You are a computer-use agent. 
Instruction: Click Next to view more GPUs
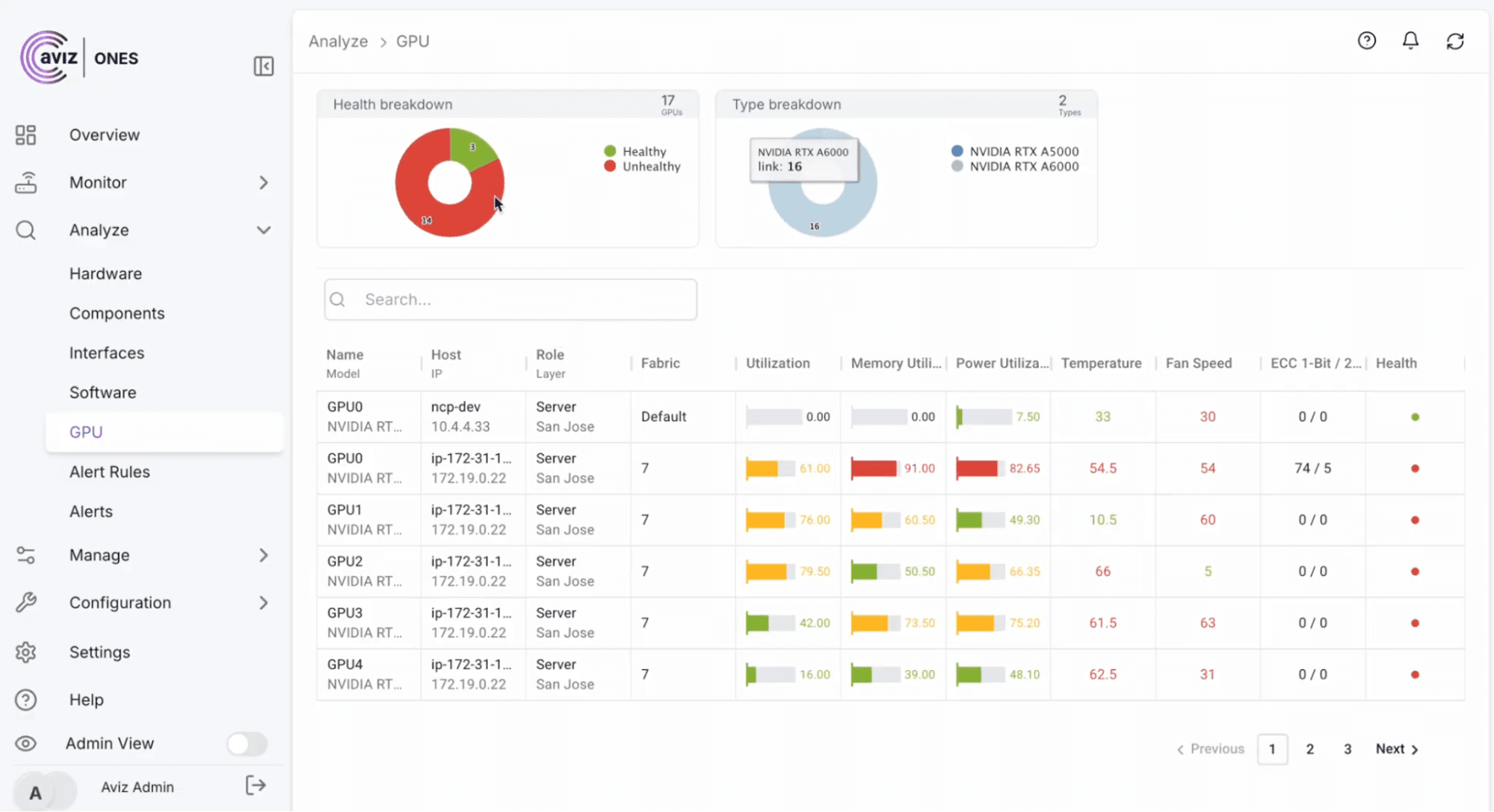coord(1392,749)
